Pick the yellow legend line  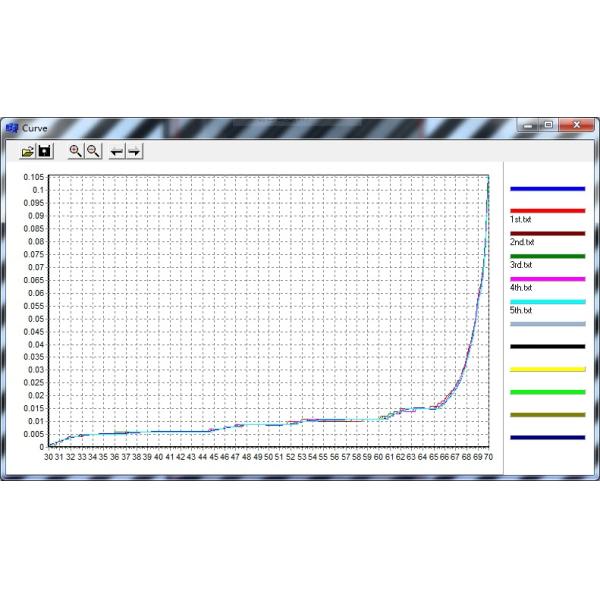coord(547,369)
